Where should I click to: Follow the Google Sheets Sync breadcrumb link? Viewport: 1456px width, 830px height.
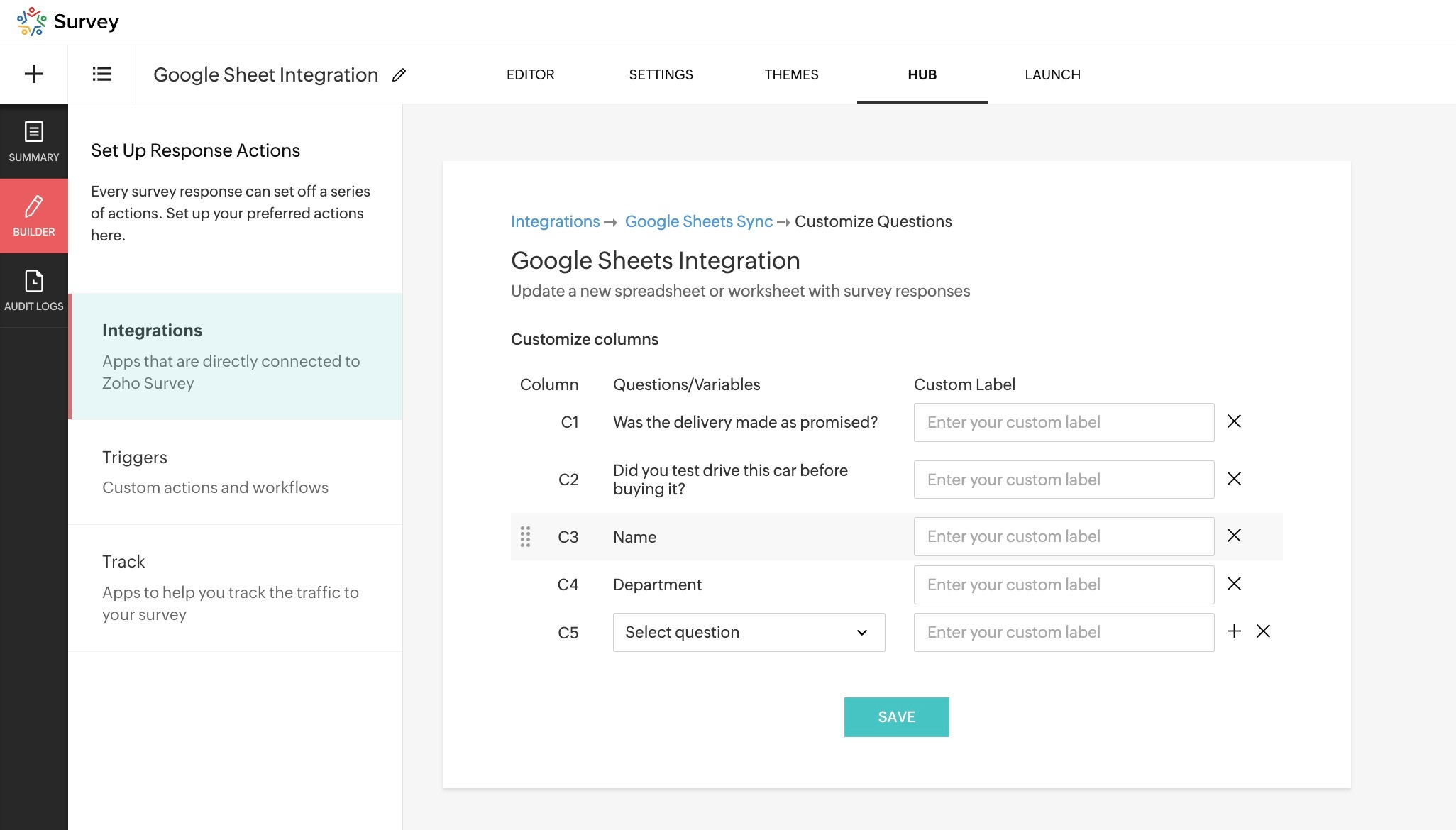698,221
